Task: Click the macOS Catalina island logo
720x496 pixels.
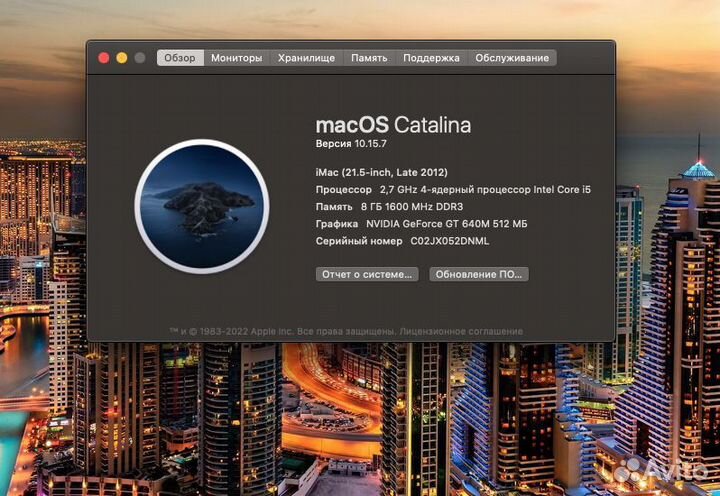Action: click(202, 206)
